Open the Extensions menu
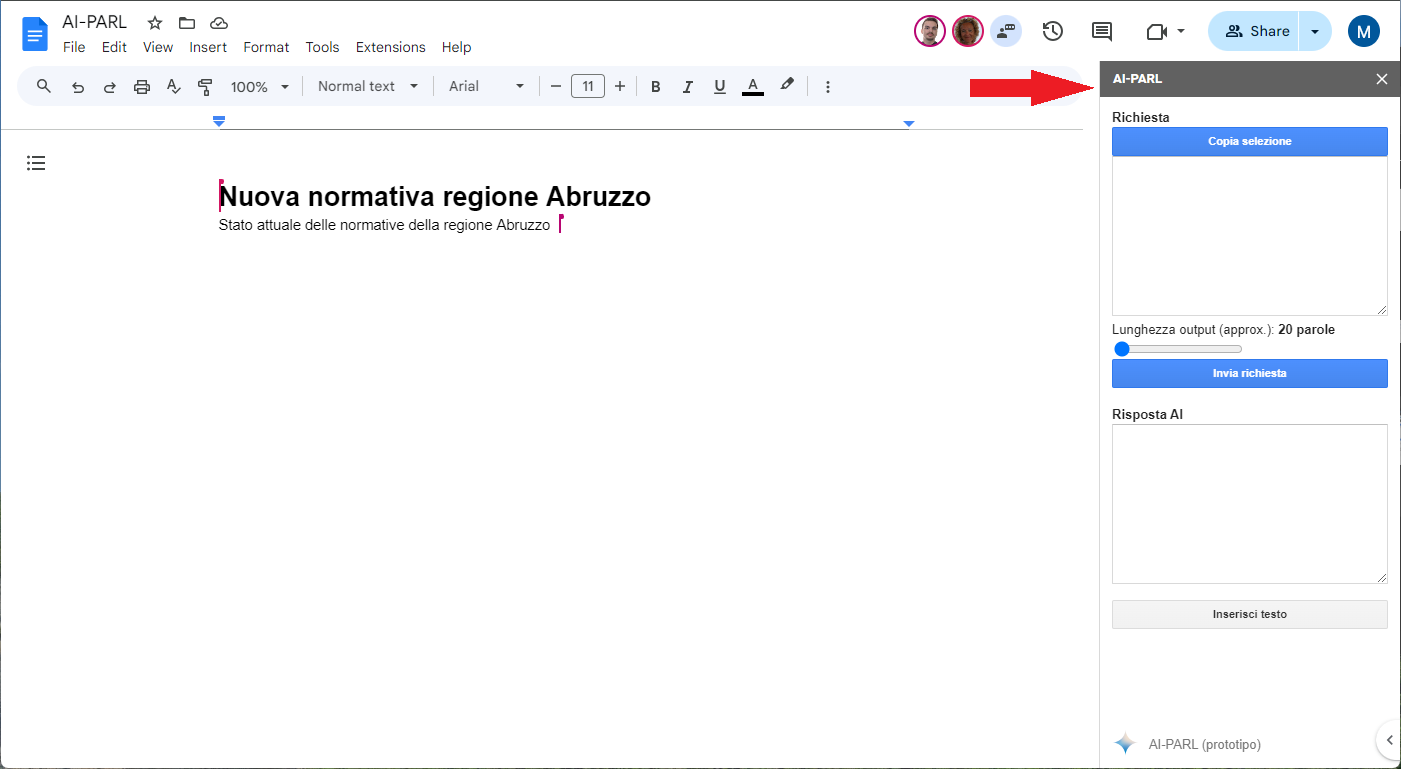This screenshot has width=1401, height=769. pos(390,47)
